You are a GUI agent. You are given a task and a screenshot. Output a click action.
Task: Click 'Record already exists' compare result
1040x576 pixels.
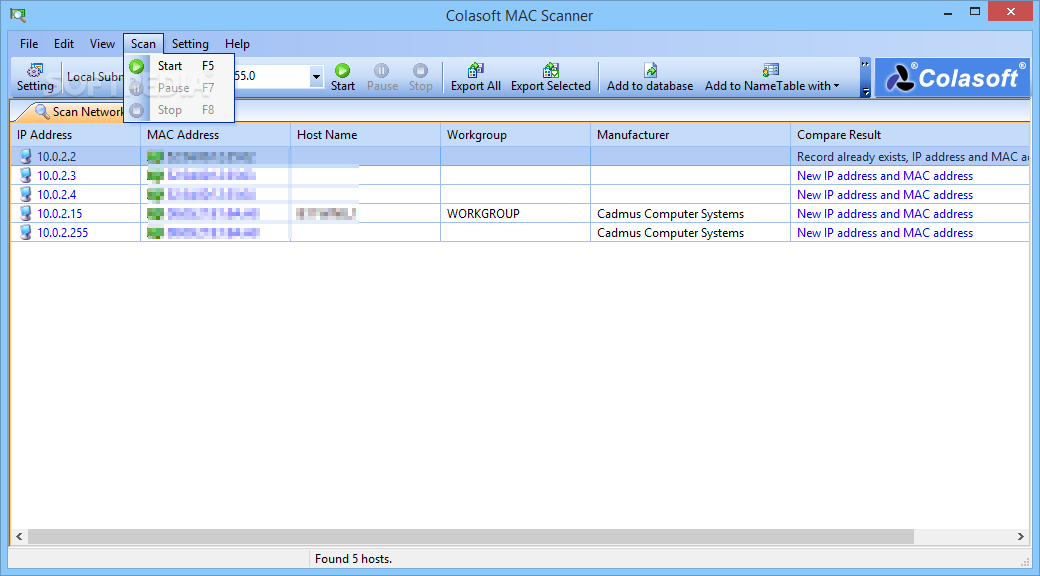pyautogui.click(x=913, y=157)
